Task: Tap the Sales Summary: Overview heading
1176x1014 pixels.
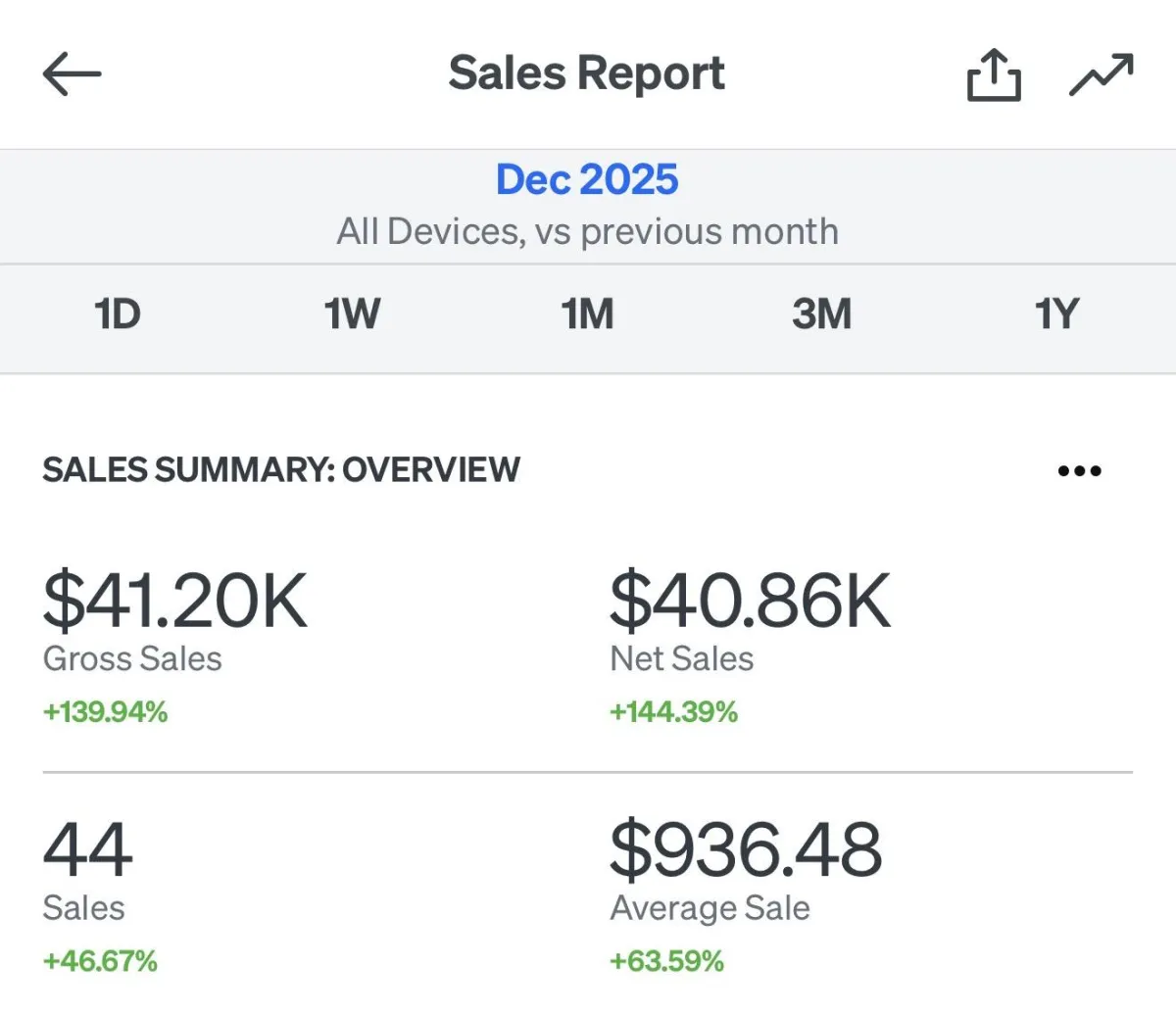Action: (281, 470)
